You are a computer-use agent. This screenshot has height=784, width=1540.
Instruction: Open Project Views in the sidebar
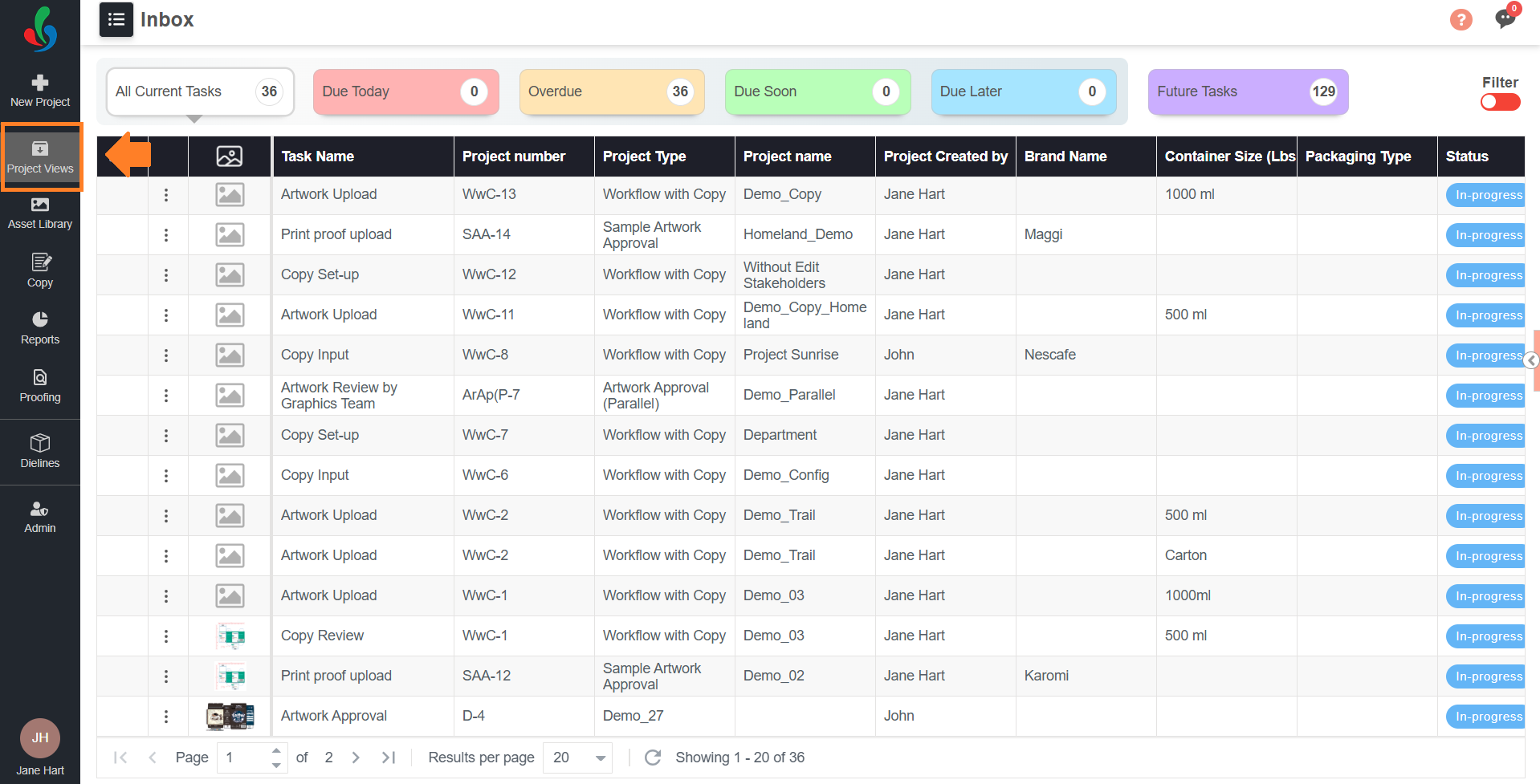click(40, 156)
